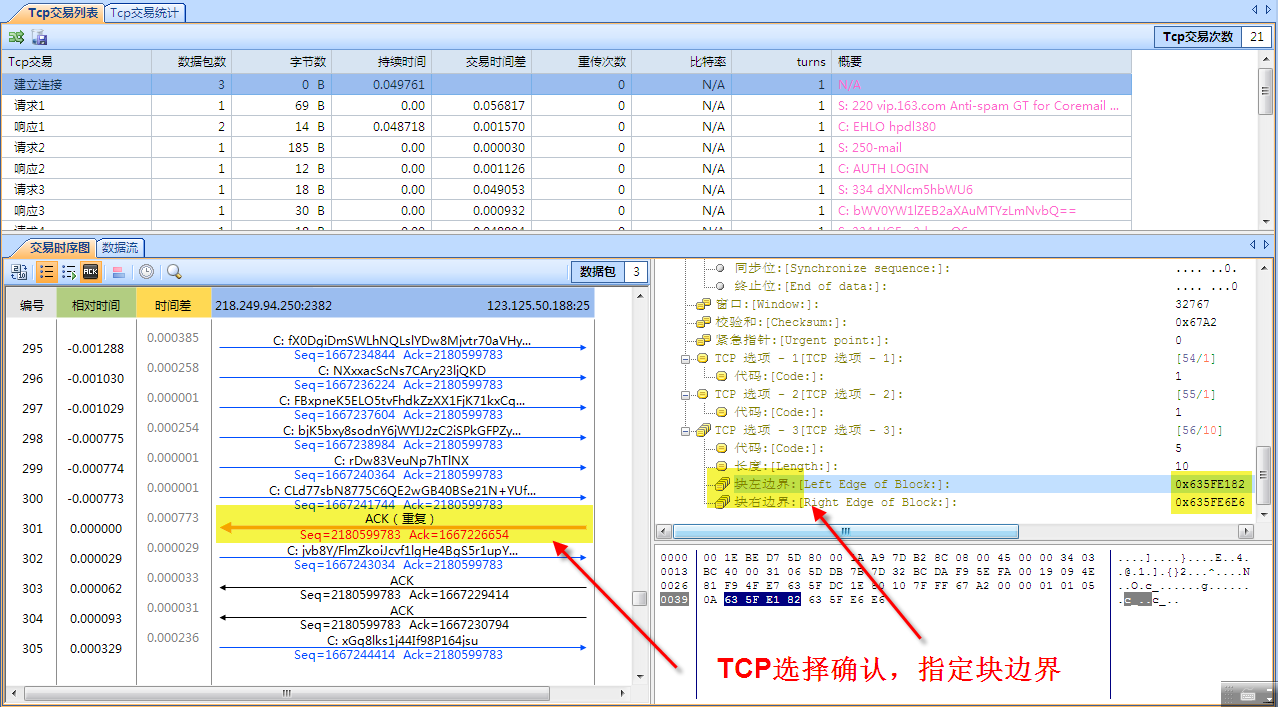Toggle the packet list view mode
Viewport: 1278px width, 707px height.
coord(46,271)
